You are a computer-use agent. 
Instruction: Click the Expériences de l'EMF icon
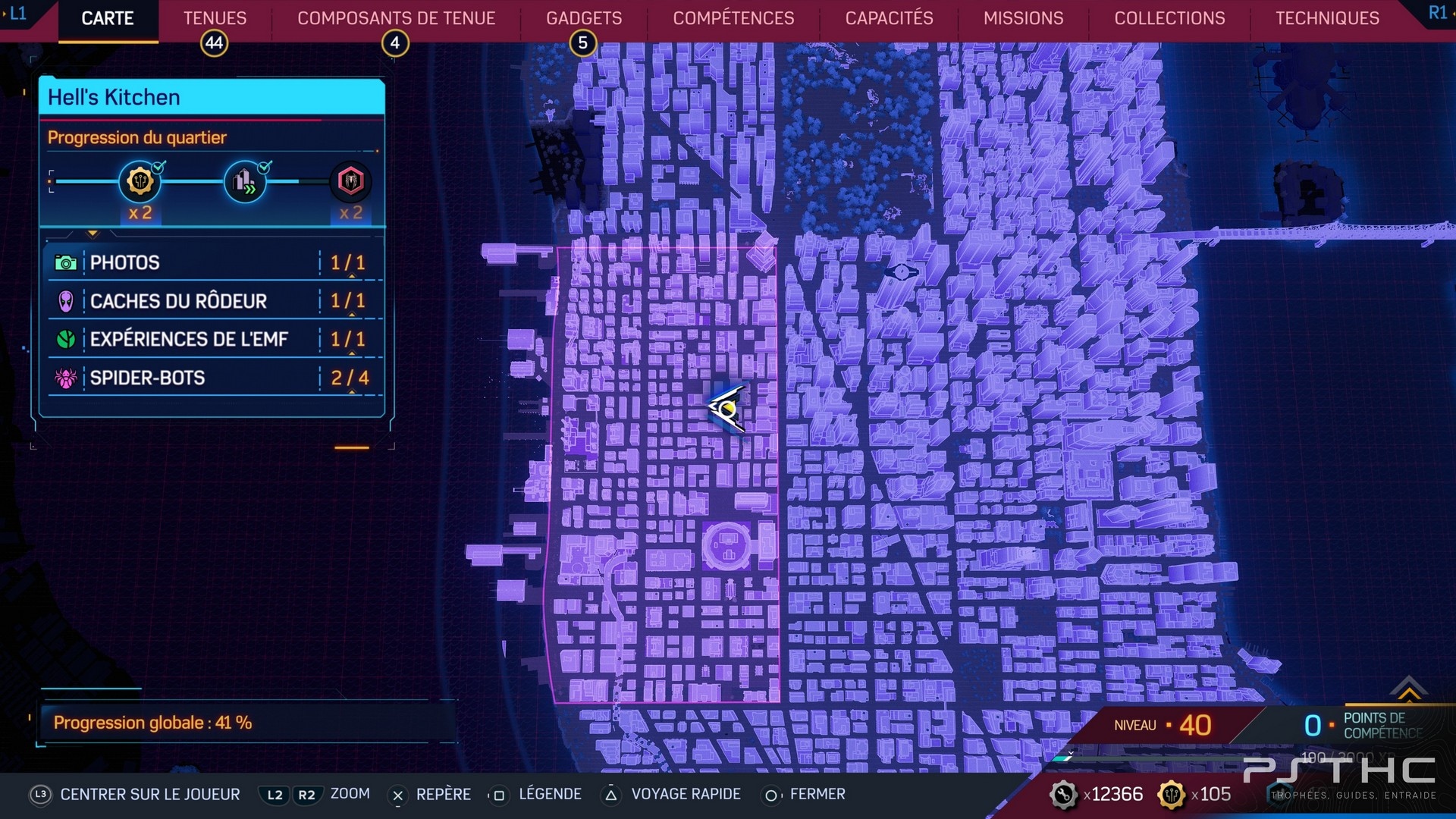[x=66, y=340]
